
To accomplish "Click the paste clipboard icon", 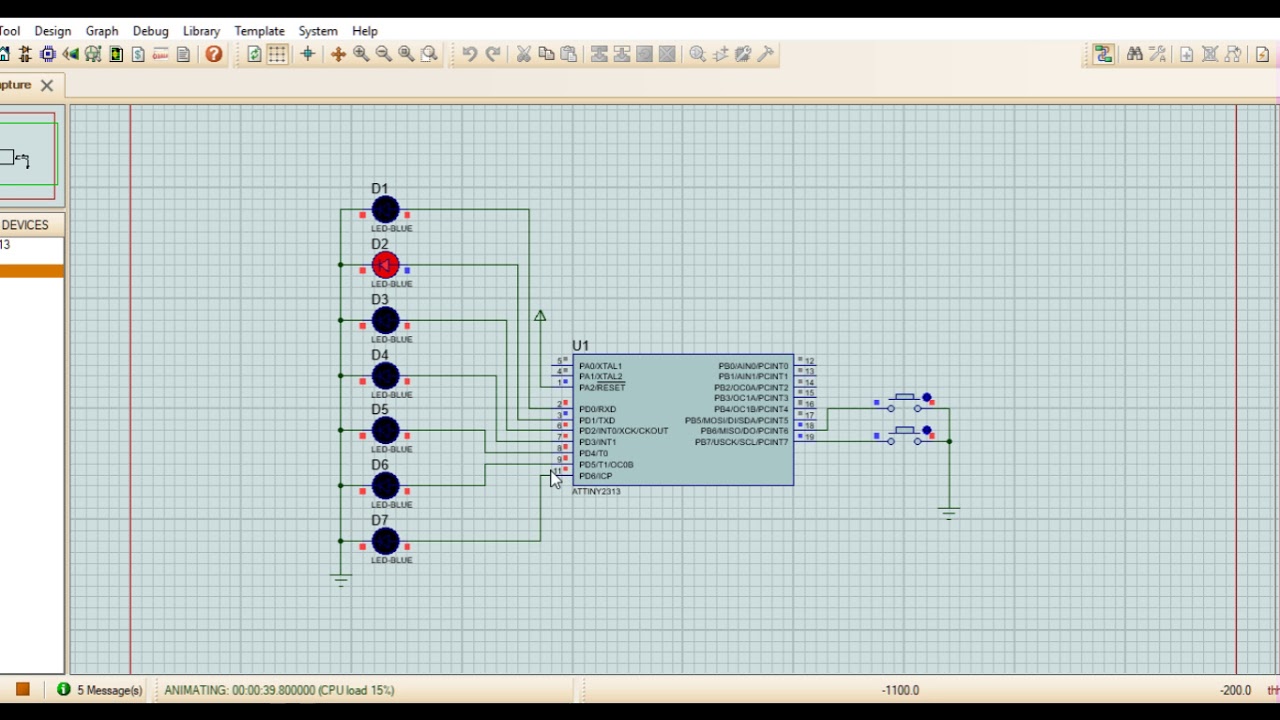I will 569,54.
